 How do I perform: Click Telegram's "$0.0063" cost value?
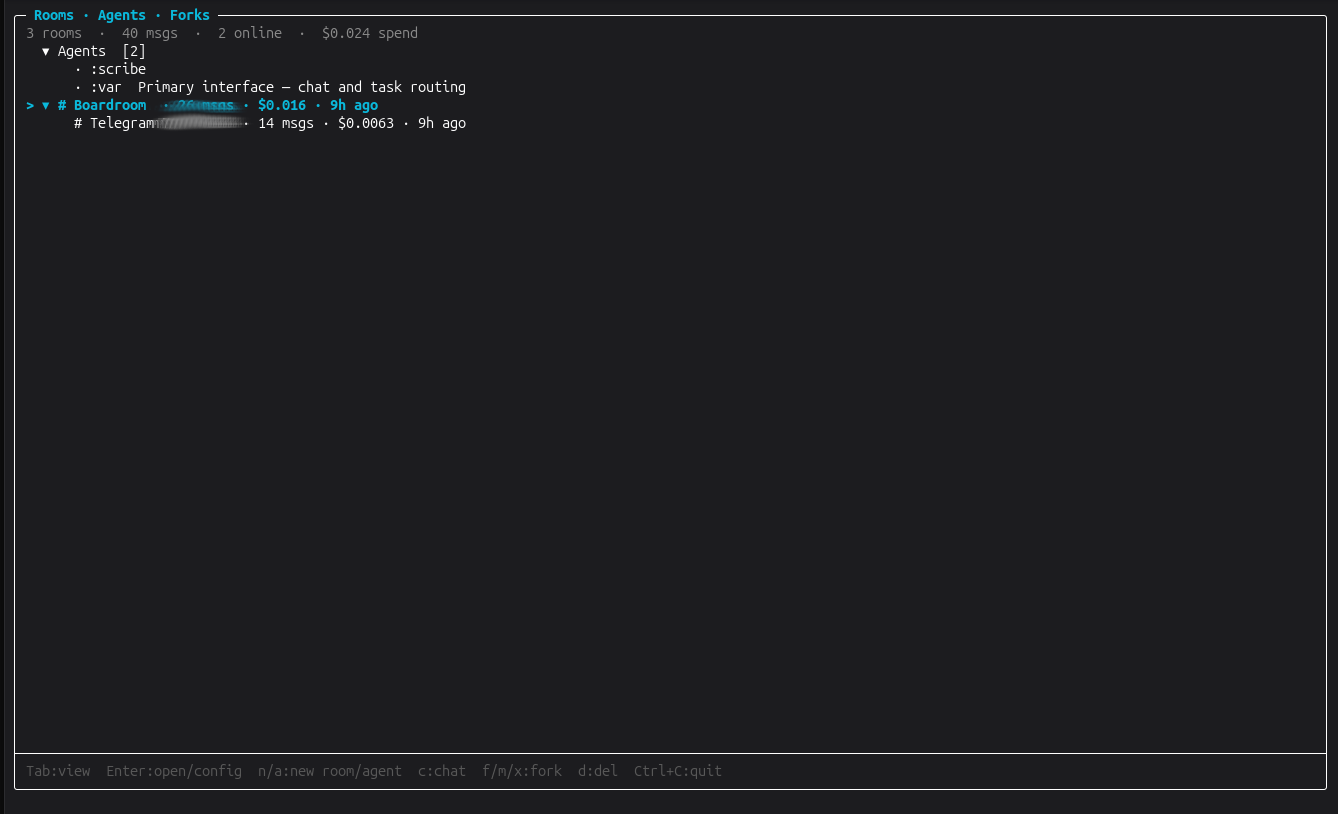366,123
